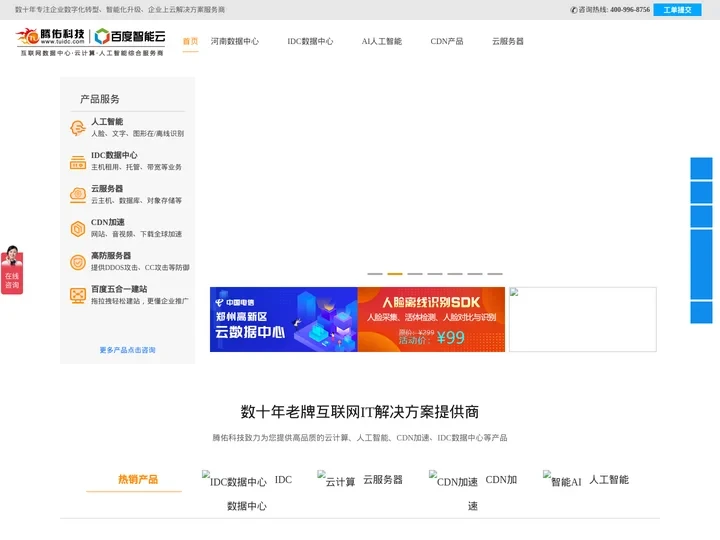Click the 百度五合一建站 title link
720x540 pixels.
[x=119, y=289]
